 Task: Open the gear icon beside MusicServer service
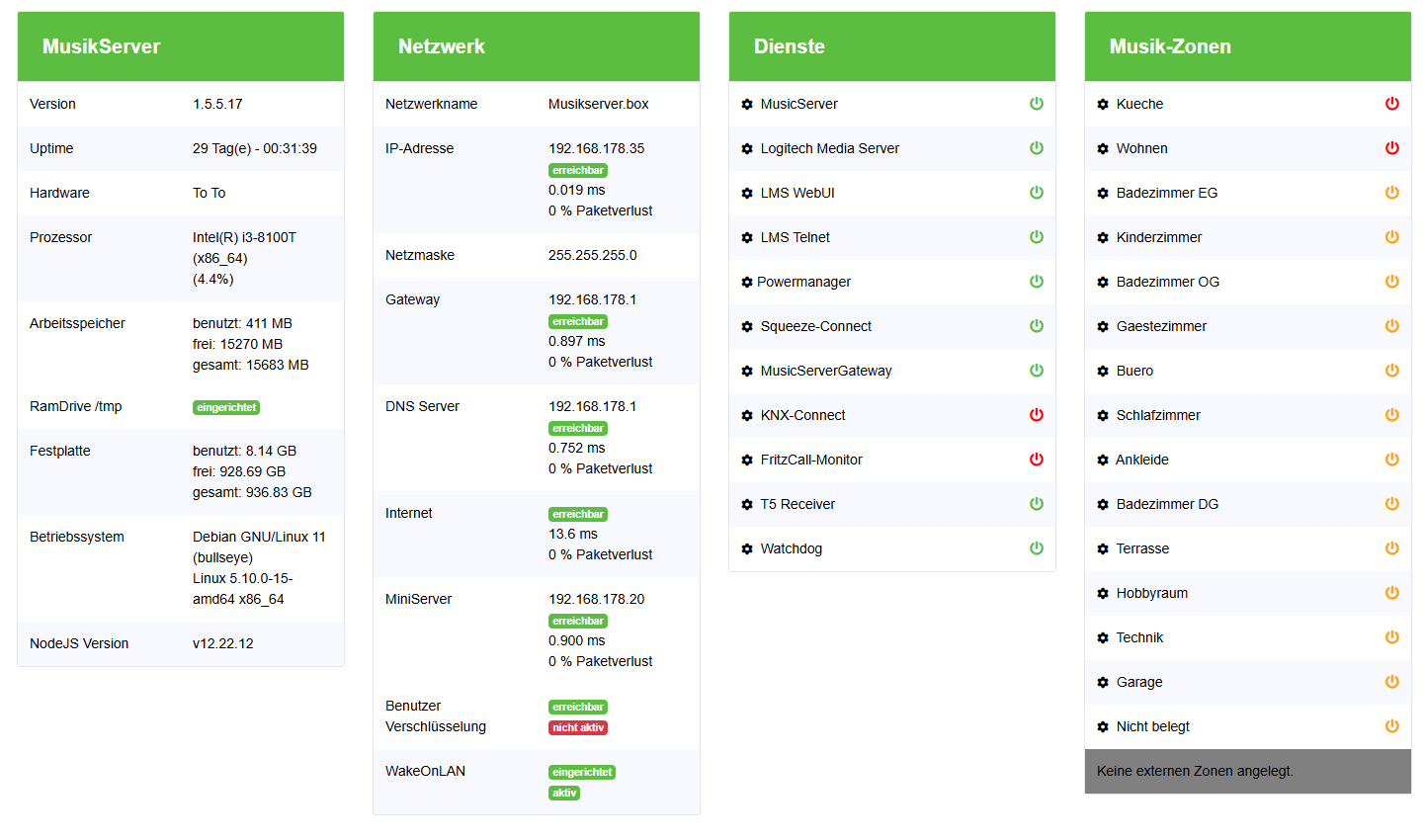(x=747, y=104)
